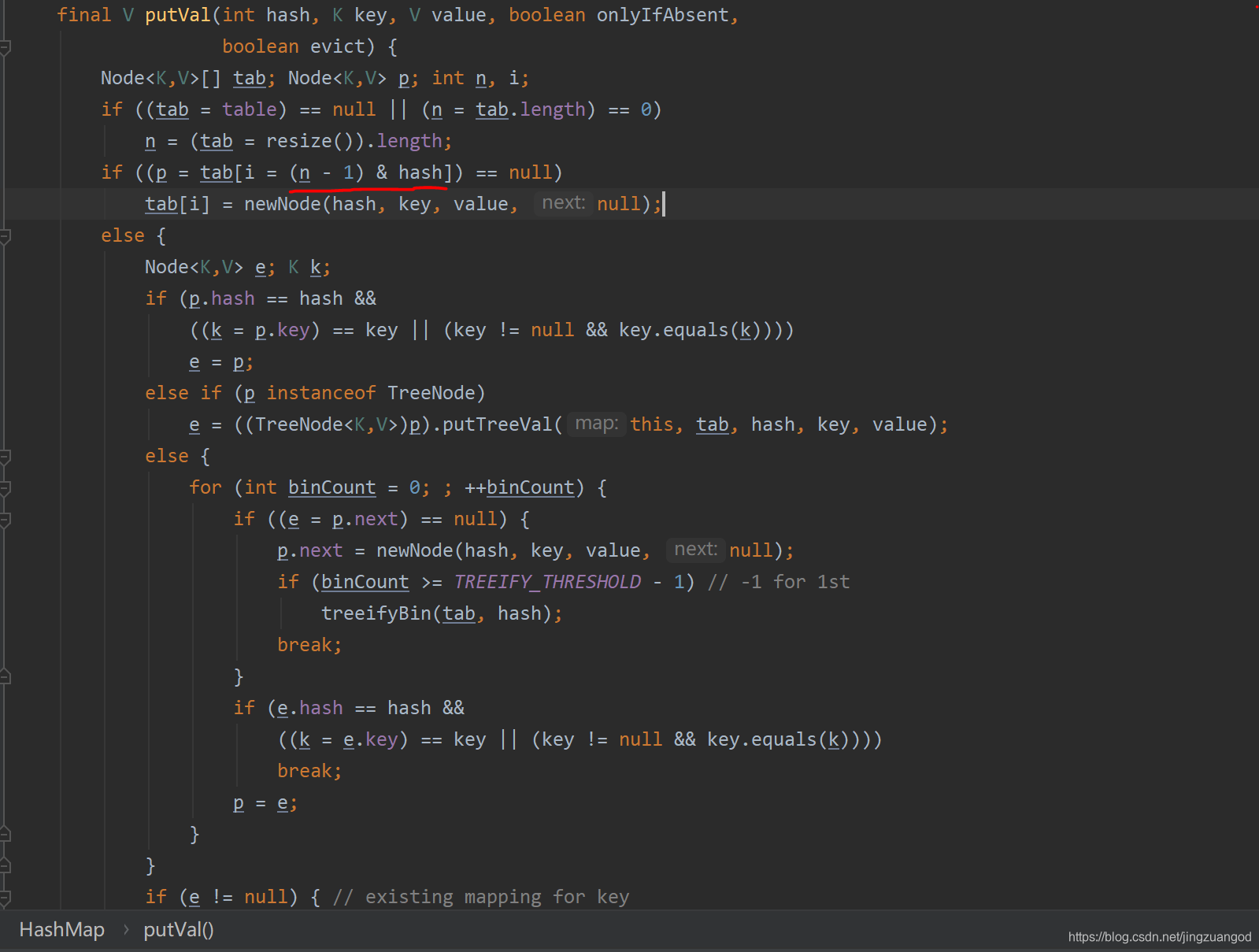Click the resize() call
The image size is (1259, 952).
(310, 141)
